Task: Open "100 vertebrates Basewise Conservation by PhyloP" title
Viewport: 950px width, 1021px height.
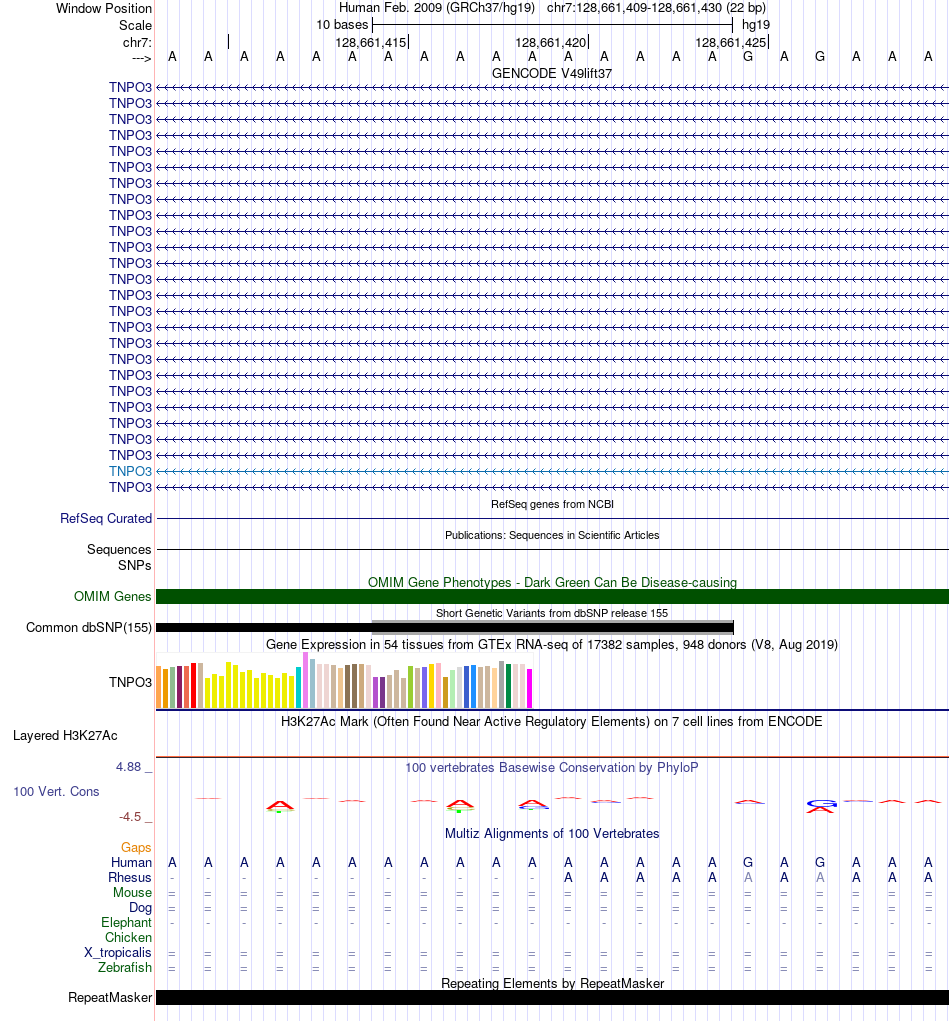Action: tap(552, 768)
